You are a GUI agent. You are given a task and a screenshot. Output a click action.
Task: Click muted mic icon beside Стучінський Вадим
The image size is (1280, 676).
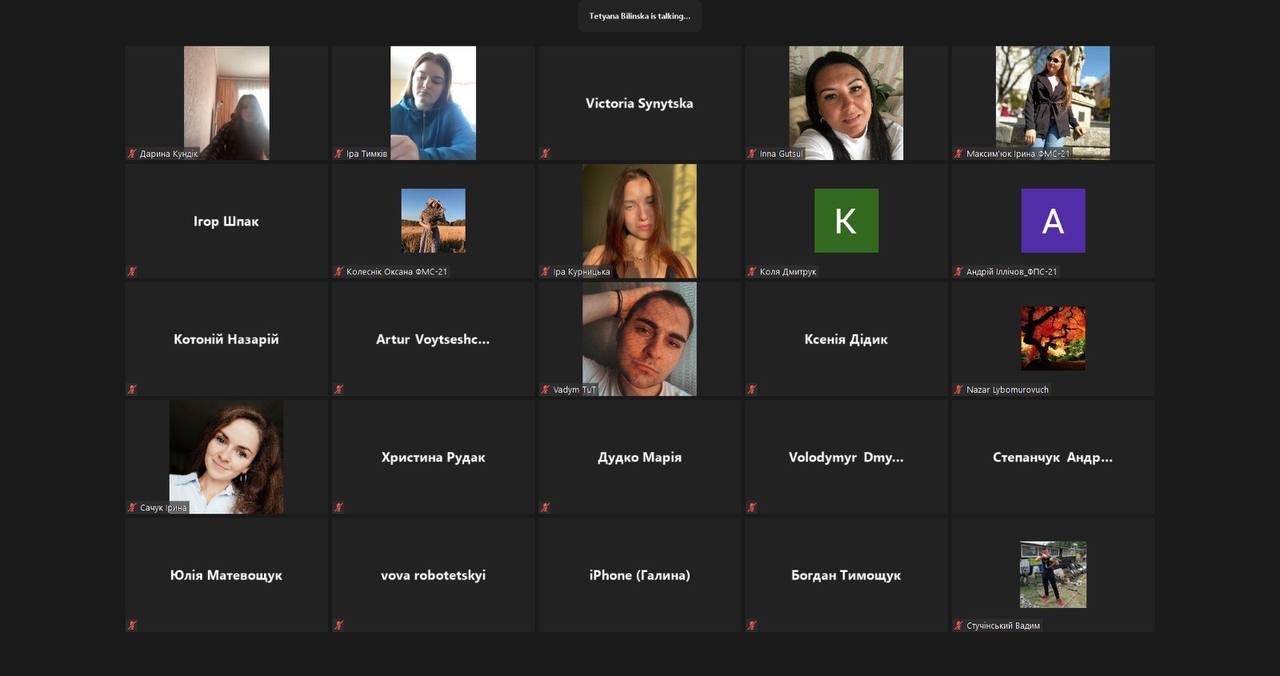tap(959, 625)
